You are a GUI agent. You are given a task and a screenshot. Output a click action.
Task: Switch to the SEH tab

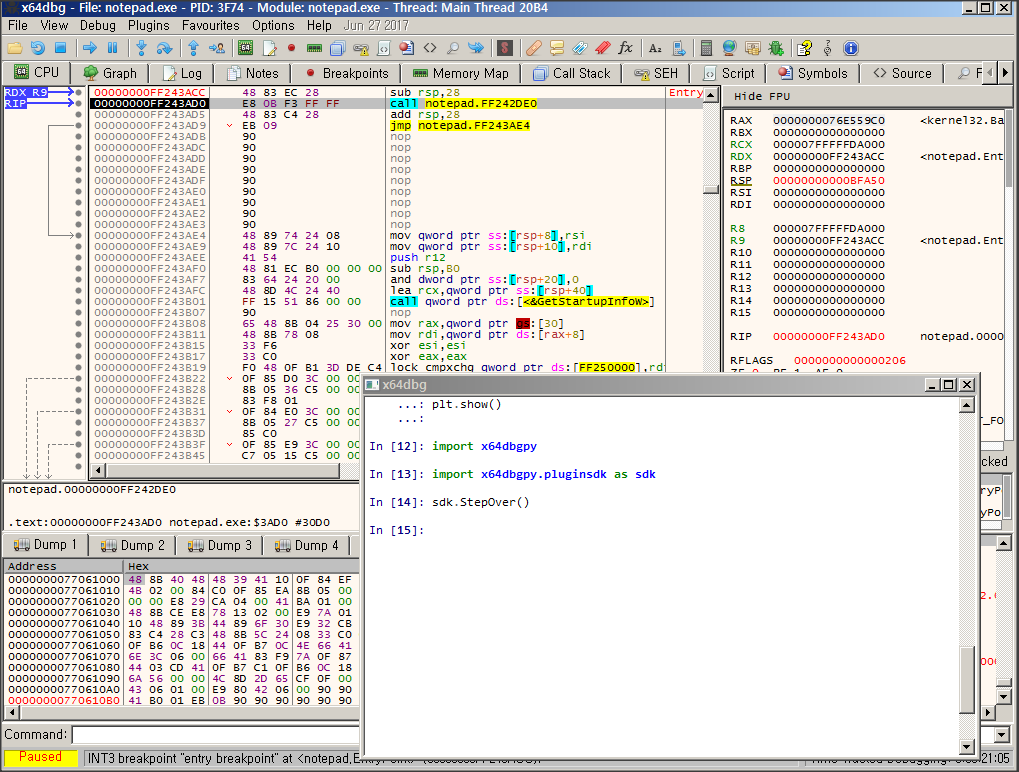coord(656,73)
